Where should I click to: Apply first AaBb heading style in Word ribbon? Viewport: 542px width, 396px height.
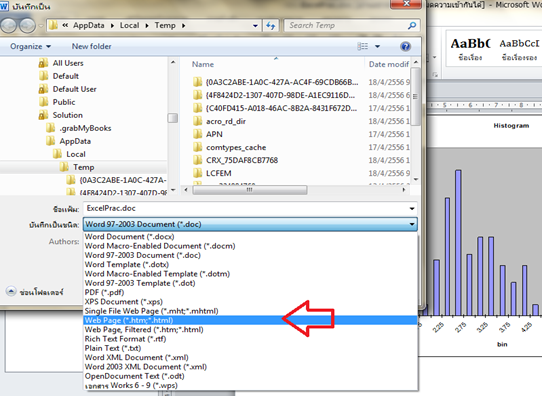tap(470, 49)
